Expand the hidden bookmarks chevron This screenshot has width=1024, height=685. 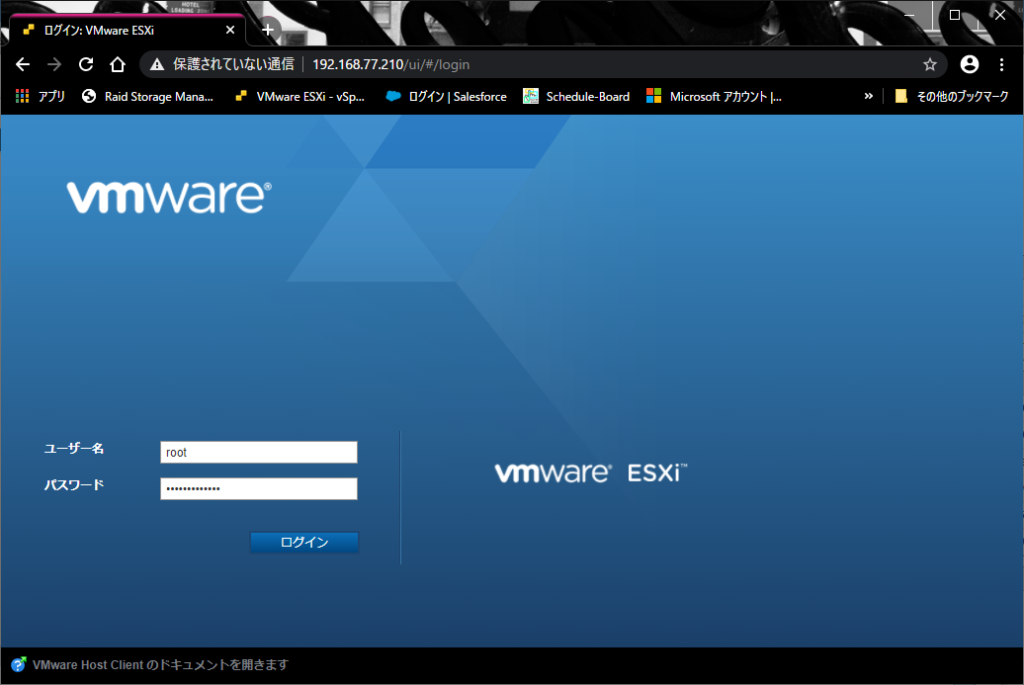[x=869, y=96]
